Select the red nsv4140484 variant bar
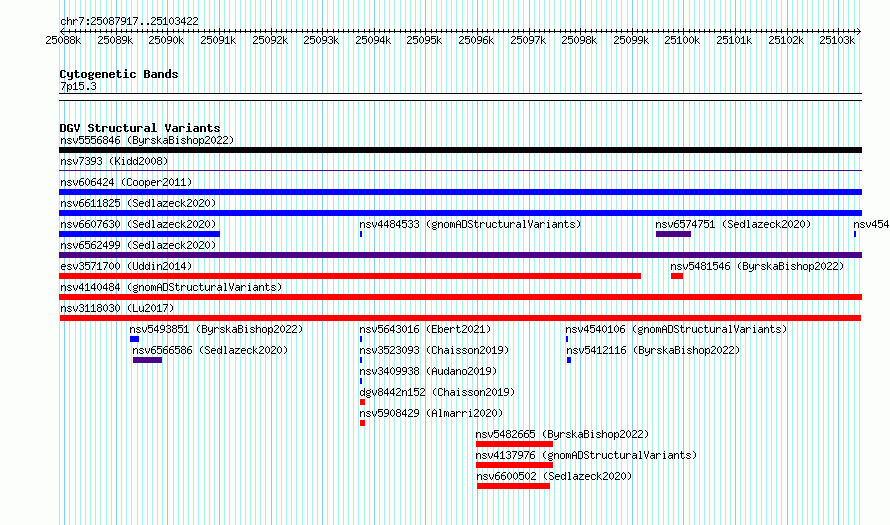The width and height of the screenshot is (890, 525). [460, 297]
